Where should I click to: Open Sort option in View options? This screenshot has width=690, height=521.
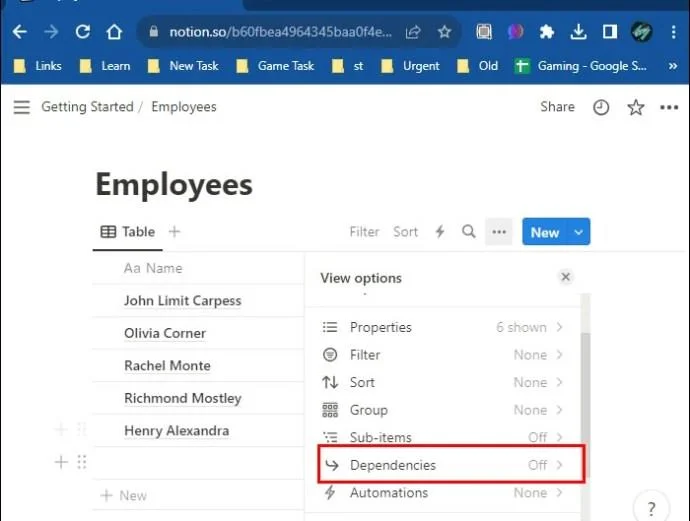coord(443,382)
